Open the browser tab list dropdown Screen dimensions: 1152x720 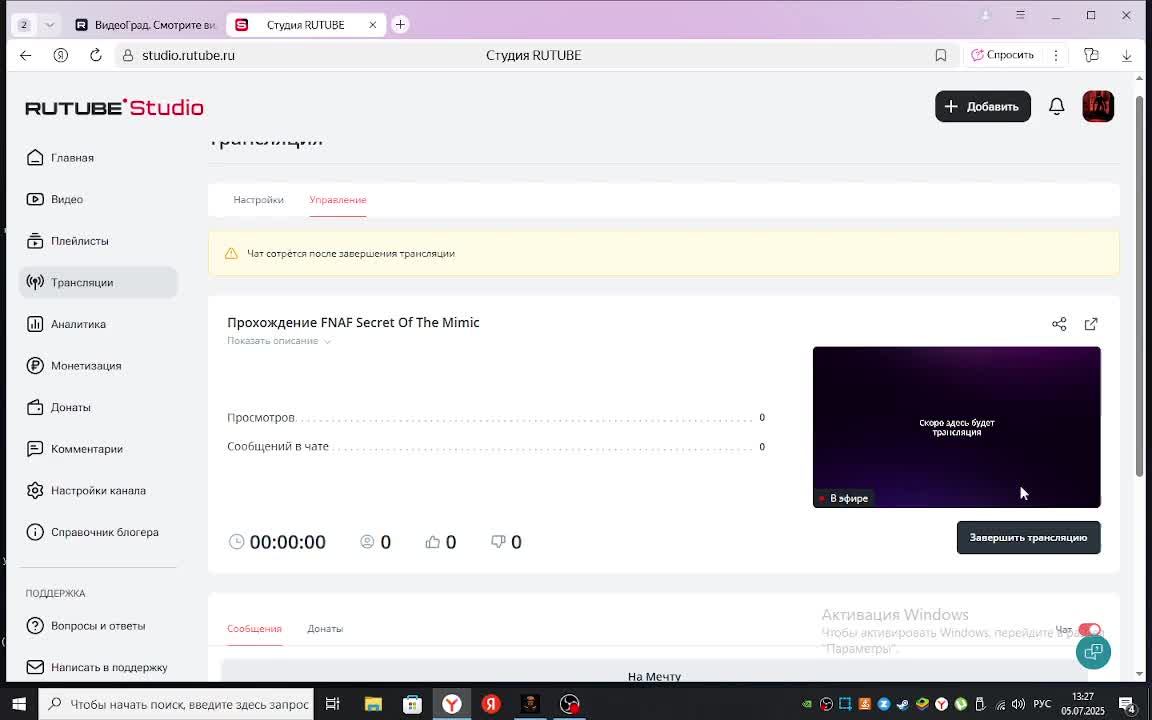tap(49, 25)
